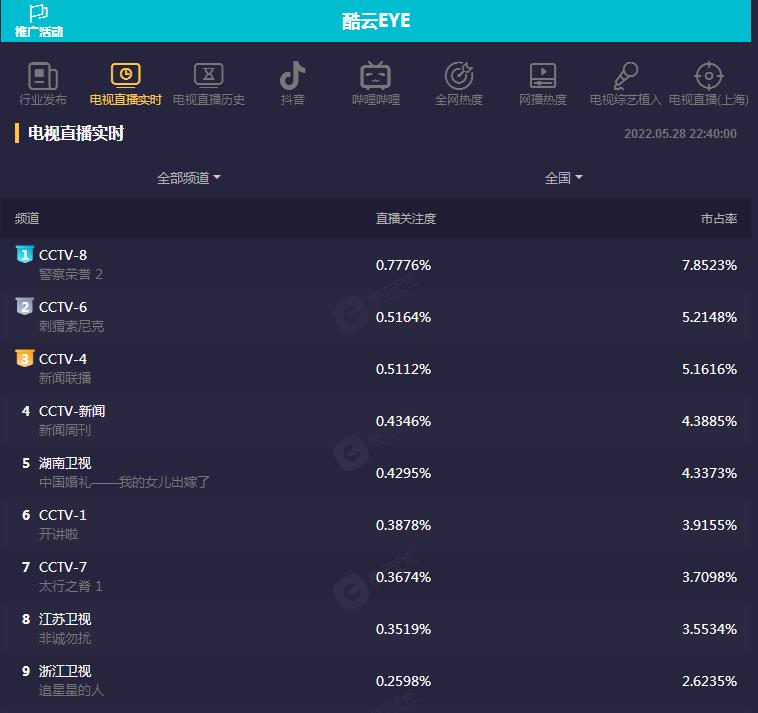This screenshot has height=713, width=758.
Task: Switch to 全网热度 tab label
Action: click(459, 100)
